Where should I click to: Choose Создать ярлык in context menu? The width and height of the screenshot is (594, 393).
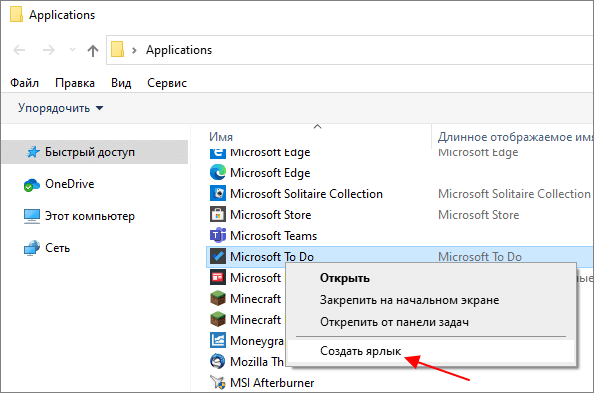click(x=361, y=351)
